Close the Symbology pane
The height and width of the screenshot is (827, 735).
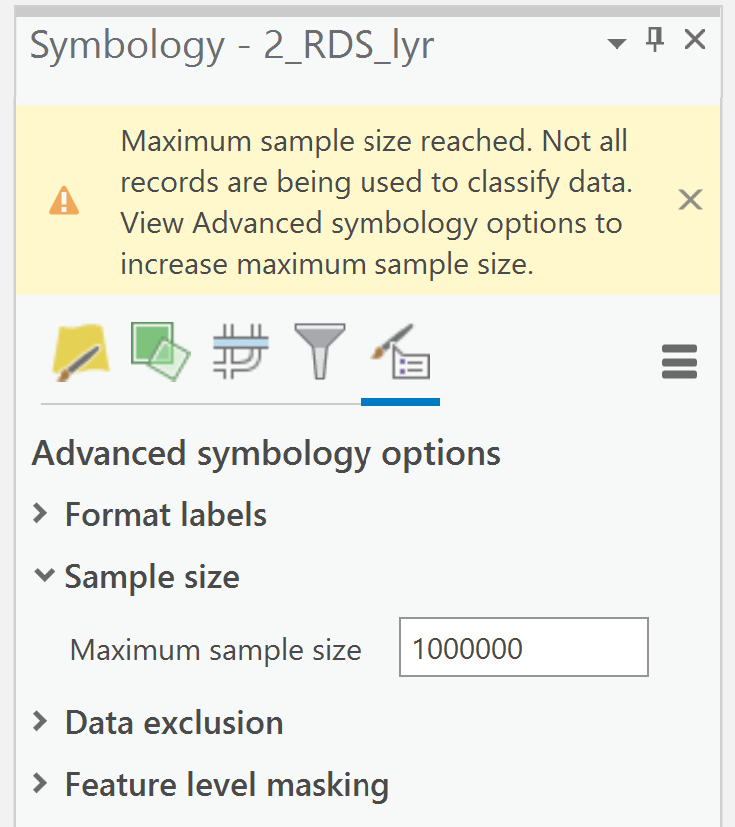695,40
